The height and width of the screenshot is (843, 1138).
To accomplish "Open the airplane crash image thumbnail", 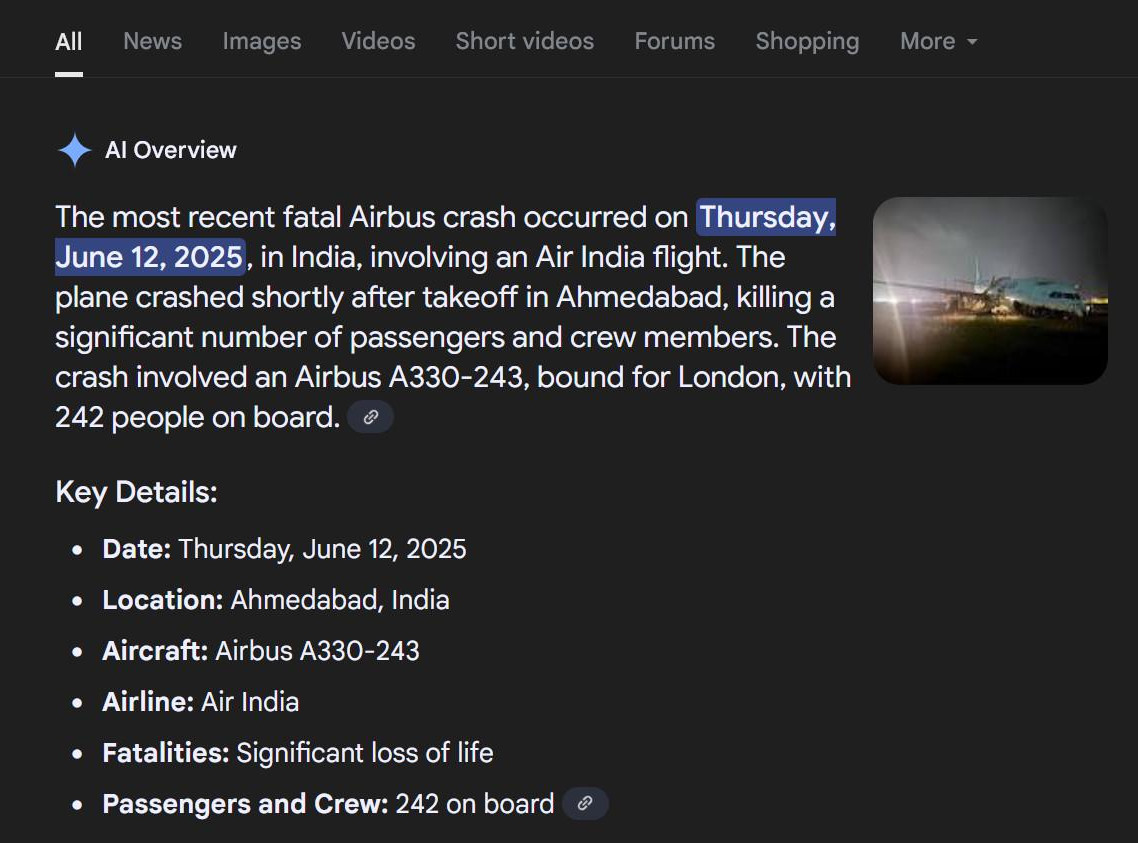I will [990, 291].
